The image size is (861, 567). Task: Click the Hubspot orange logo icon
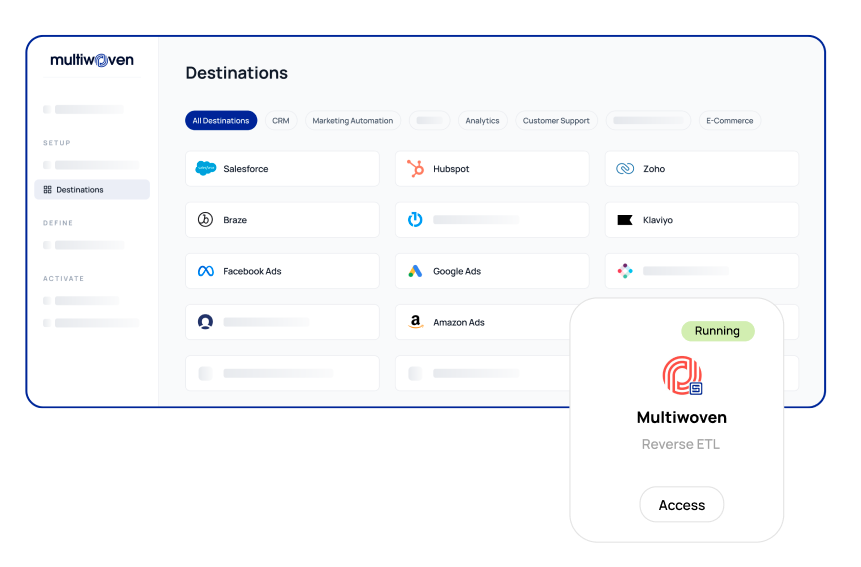point(416,168)
